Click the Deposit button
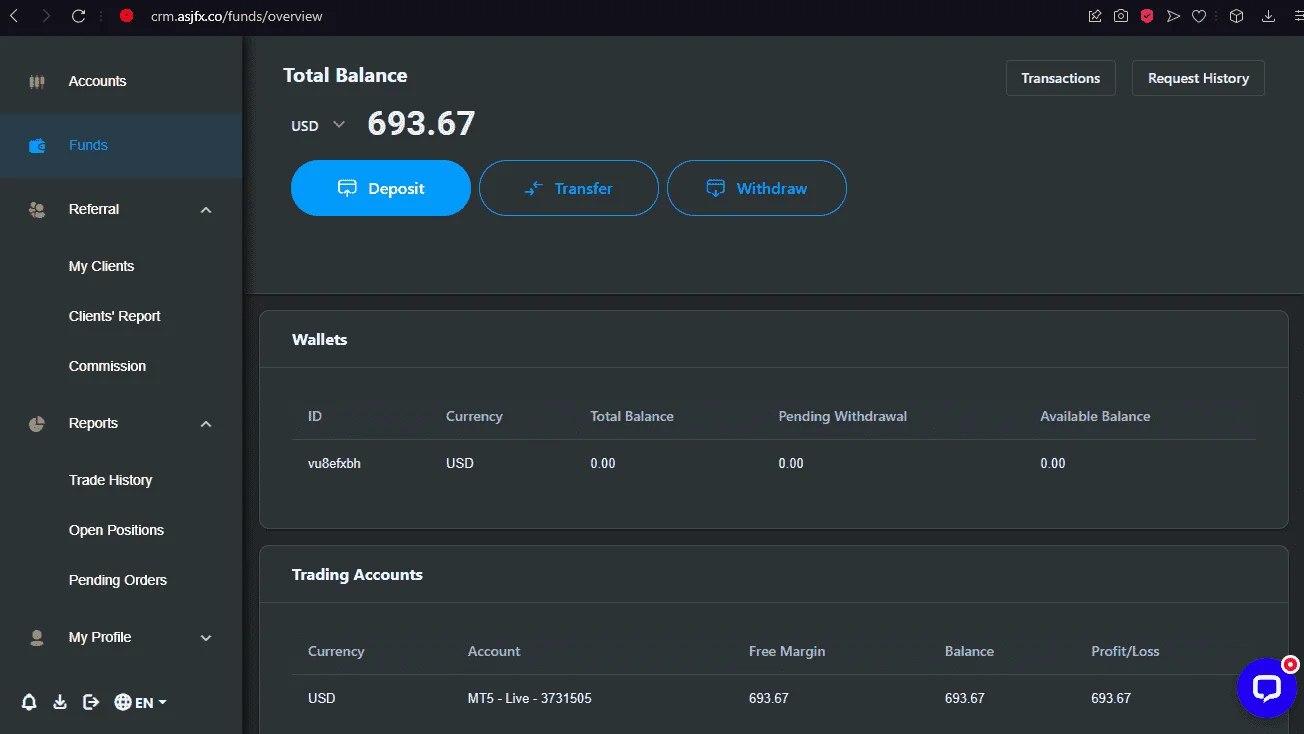This screenshot has width=1304, height=734. [x=381, y=188]
